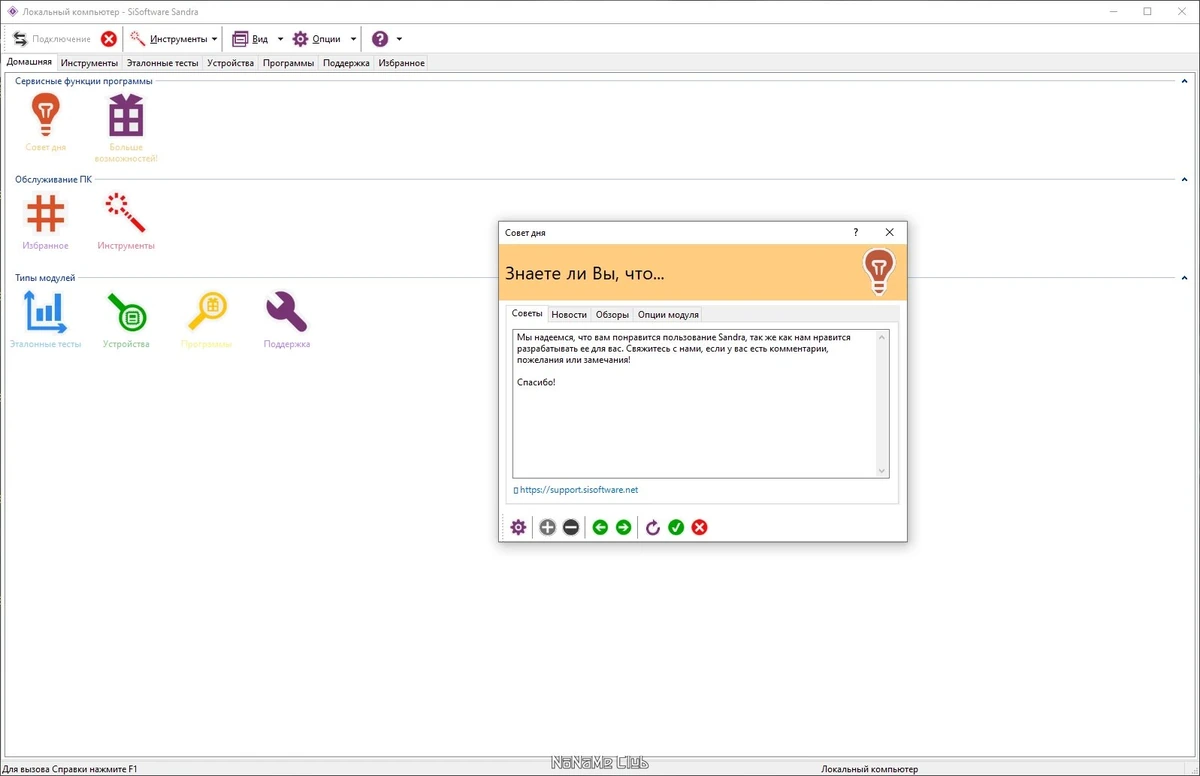Click the plus zoom-in icon in dialog
The height and width of the screenshot is (776, 1200).
tap(547, 527)
